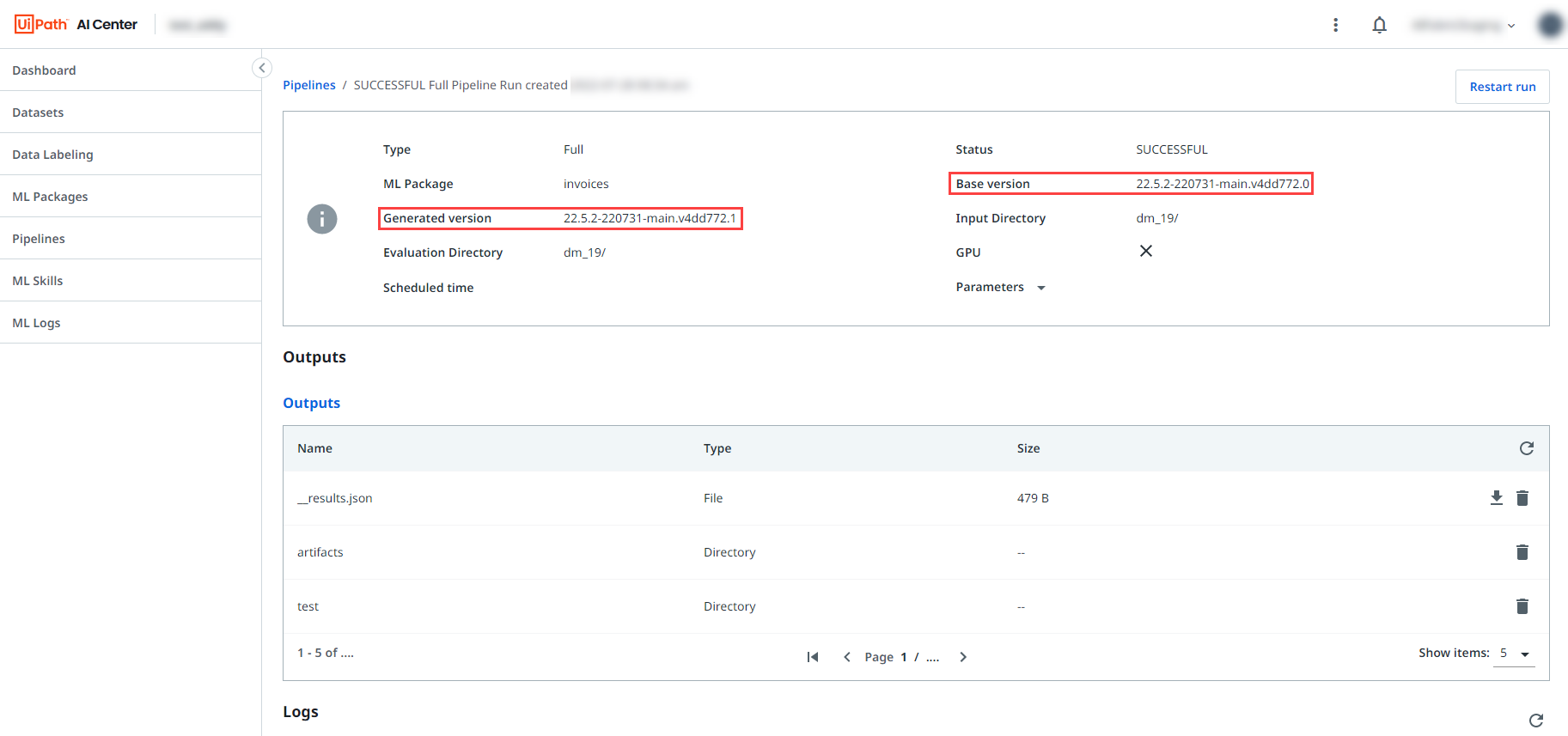Delete the artifacts directory

point(1522,552)
